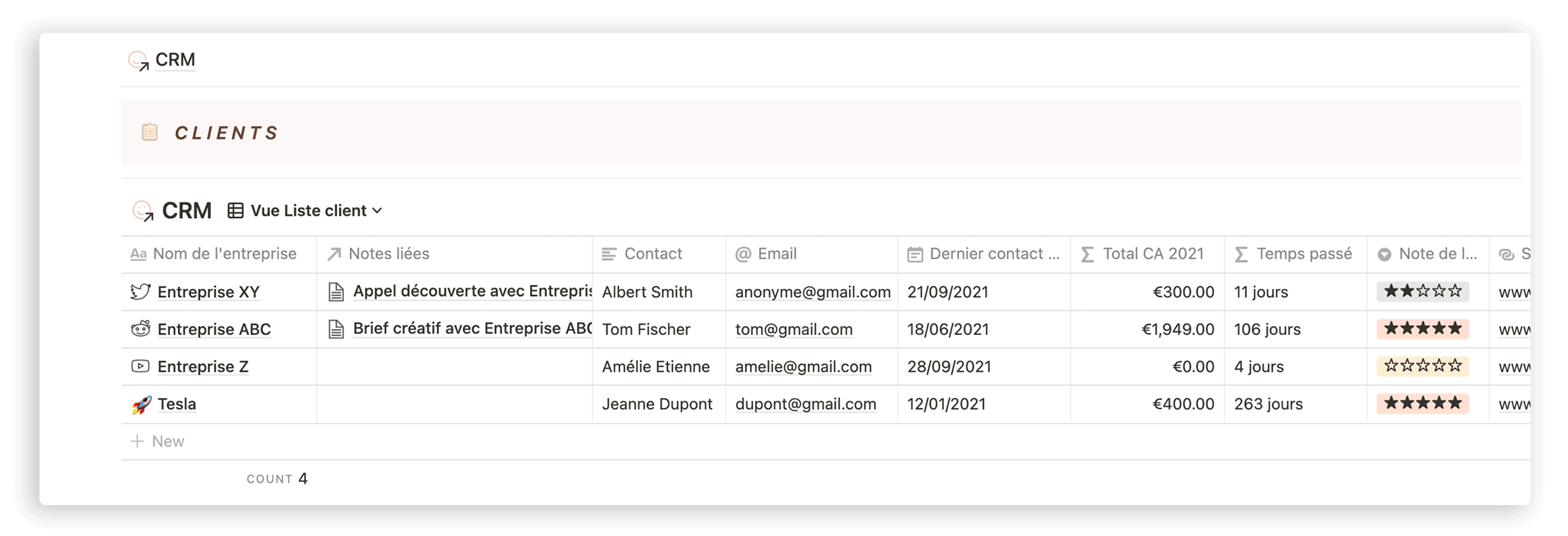The width and height of the screenshot is (1568, 536).
Task: Click the Twitter bird icon for Entreprise XY
Action: pyautogui.click(x=140, y=292)
